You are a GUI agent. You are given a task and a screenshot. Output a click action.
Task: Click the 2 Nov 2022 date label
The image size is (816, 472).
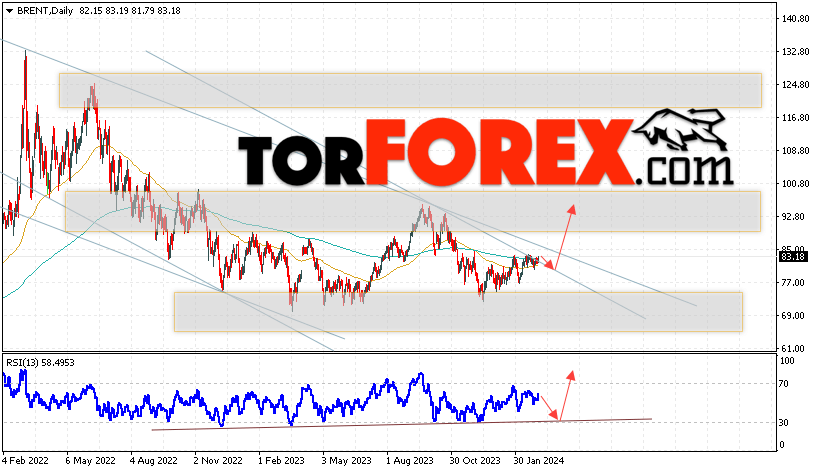[x=218, y=461]
